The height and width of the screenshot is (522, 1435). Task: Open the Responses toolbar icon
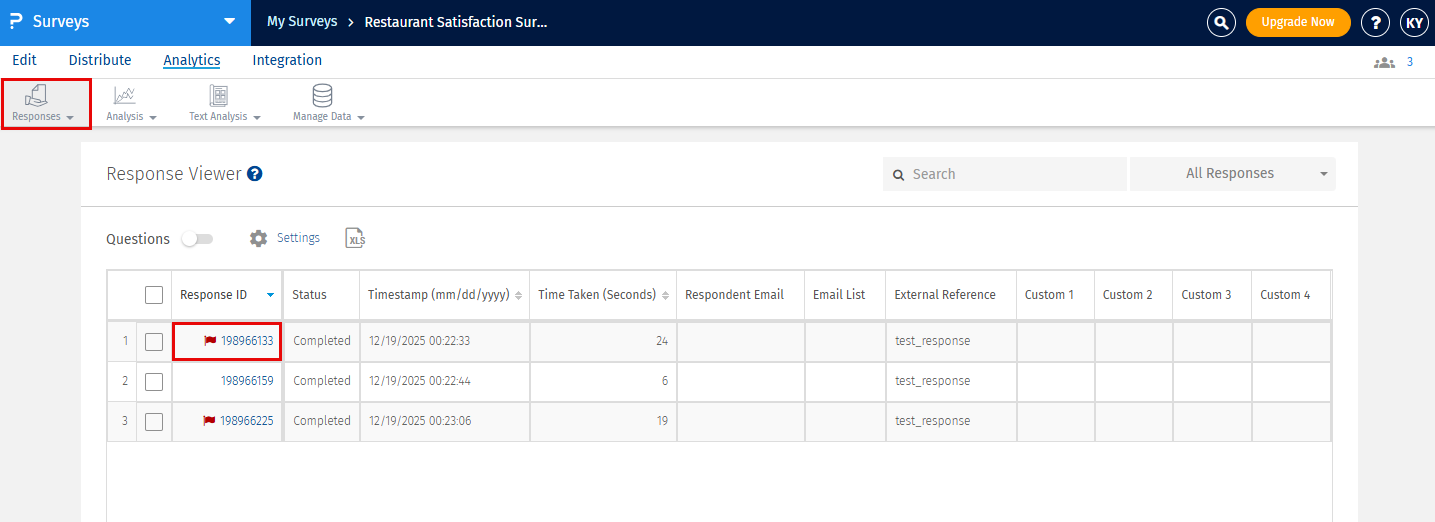(37, 96)
